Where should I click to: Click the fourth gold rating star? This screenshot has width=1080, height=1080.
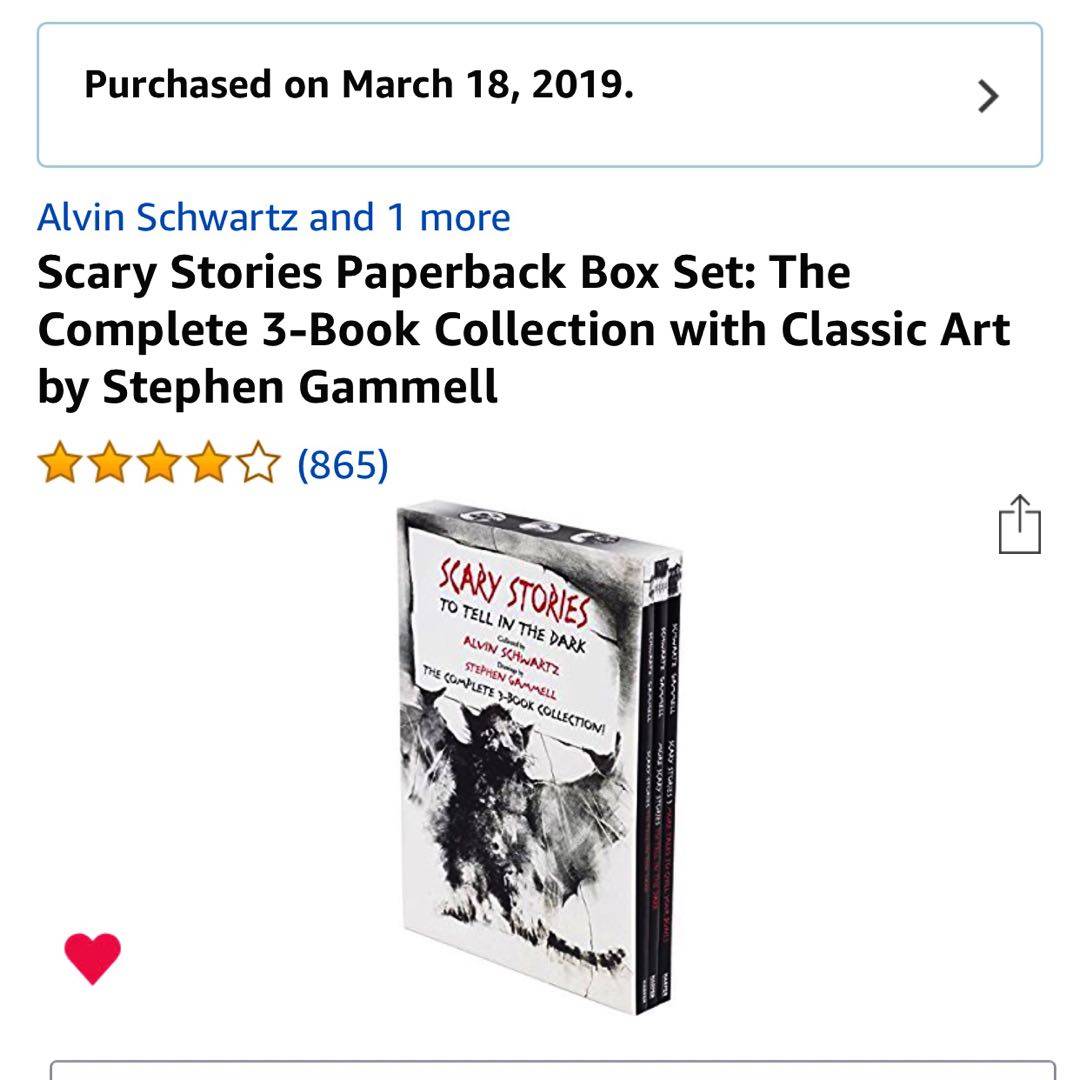(209, 463)
